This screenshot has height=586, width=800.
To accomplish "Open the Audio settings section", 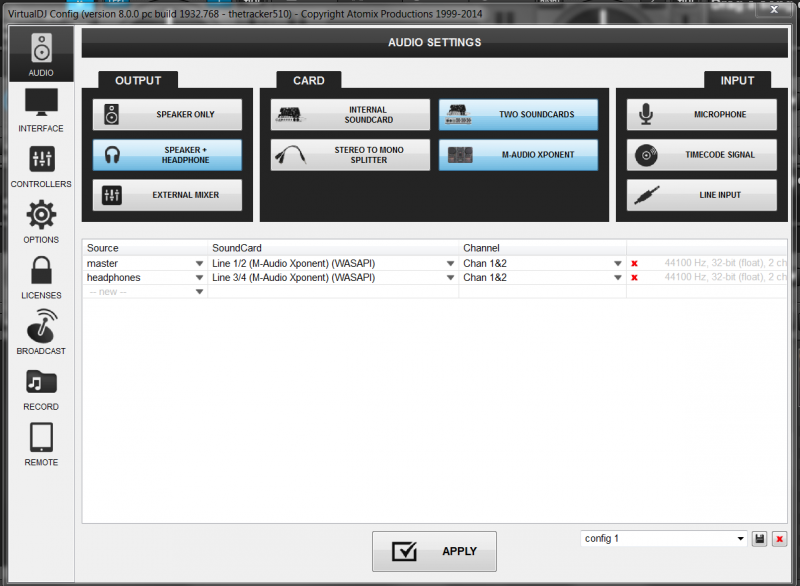I will [41, 54].
